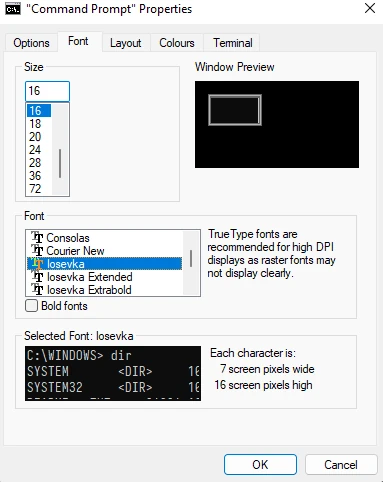This screenshot has width=383, height=482.
Task: Select the Consolas font
Action: click(x=104, y=238)
